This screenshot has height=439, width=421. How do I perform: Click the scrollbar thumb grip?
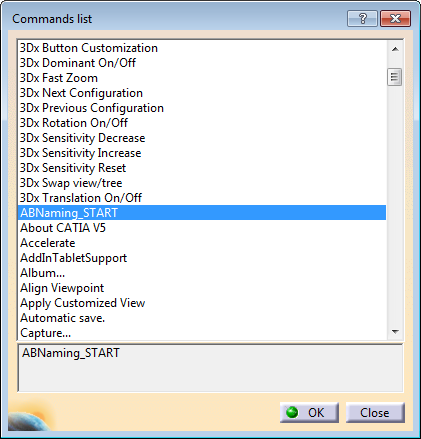[x=395, y=77]
